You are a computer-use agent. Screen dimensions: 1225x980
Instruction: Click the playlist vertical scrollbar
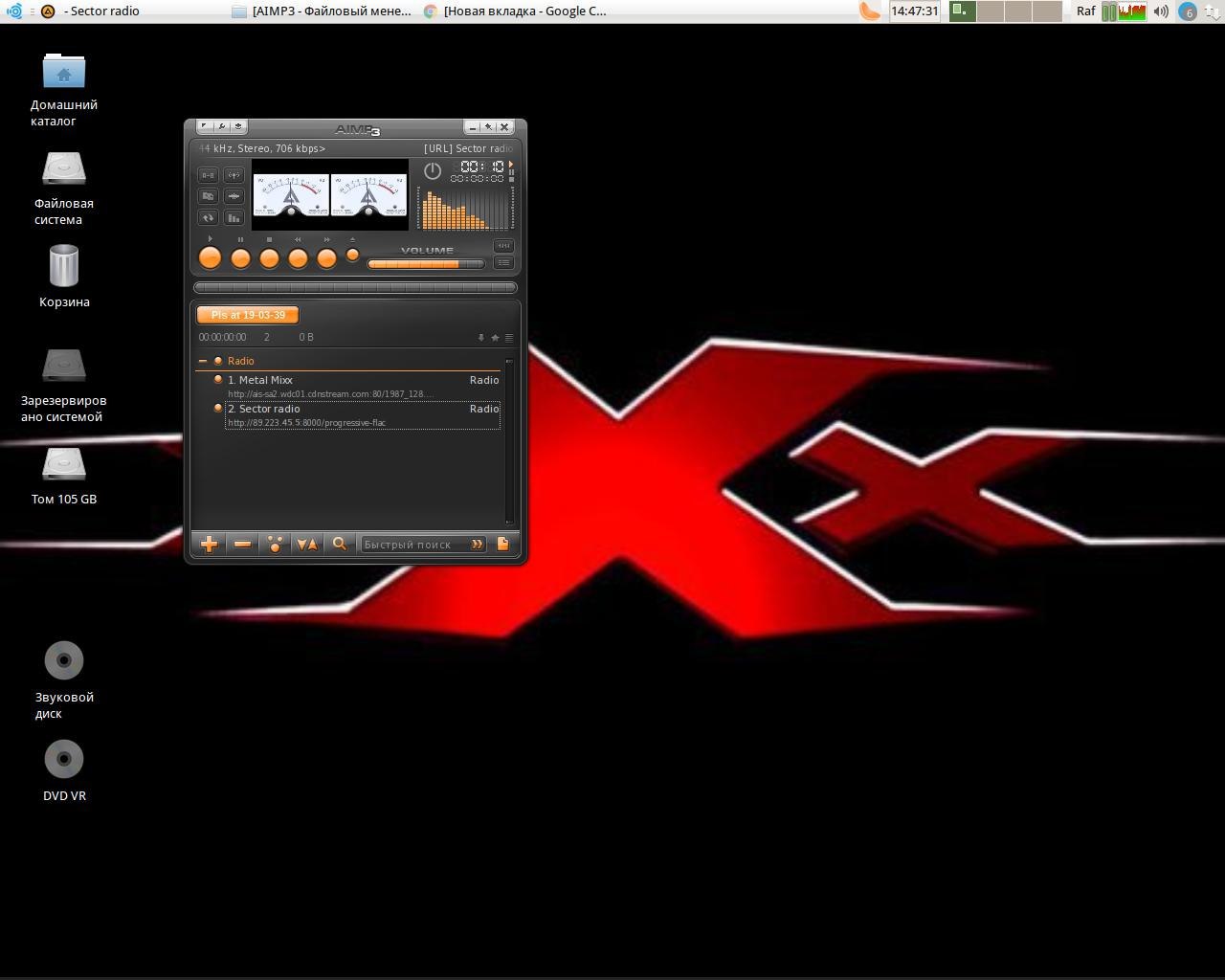click(x=509, y=440)
